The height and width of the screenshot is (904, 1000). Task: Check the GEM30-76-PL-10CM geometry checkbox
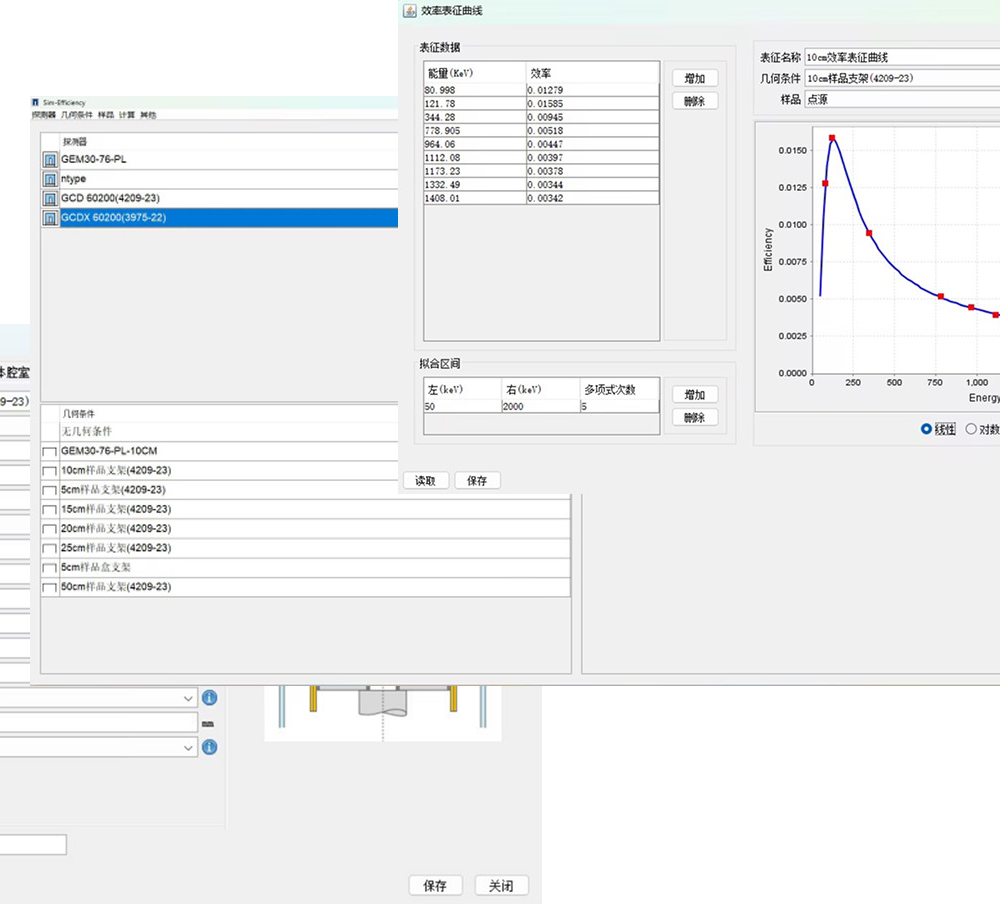[49, 452]
